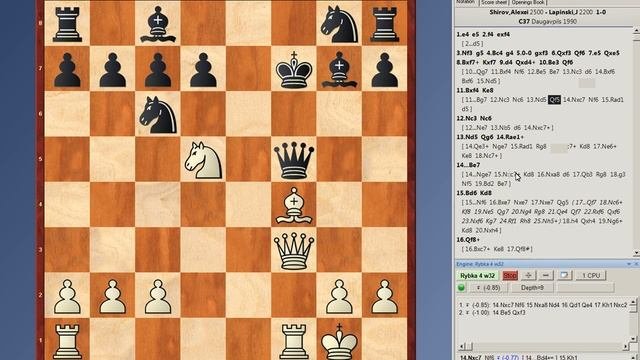Click engine line 1 starting 14.Nxc7

click(543, 304)
